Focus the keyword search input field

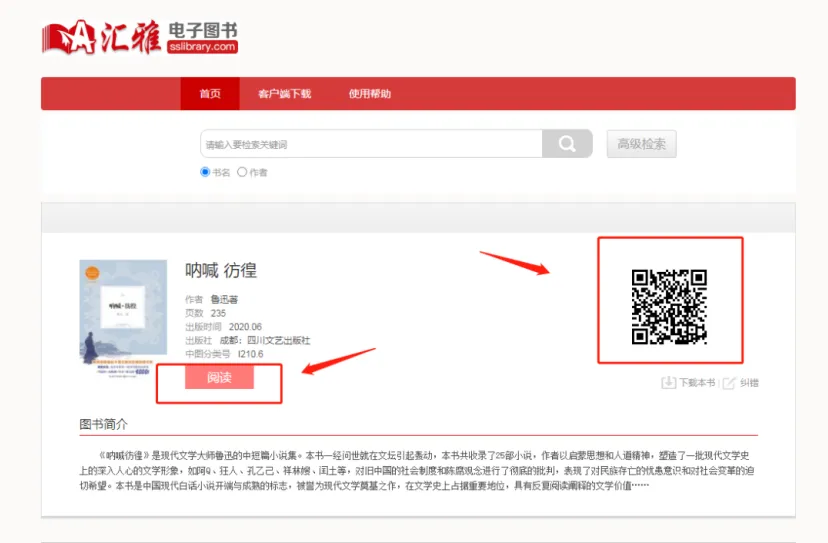(x=371, y=144)
